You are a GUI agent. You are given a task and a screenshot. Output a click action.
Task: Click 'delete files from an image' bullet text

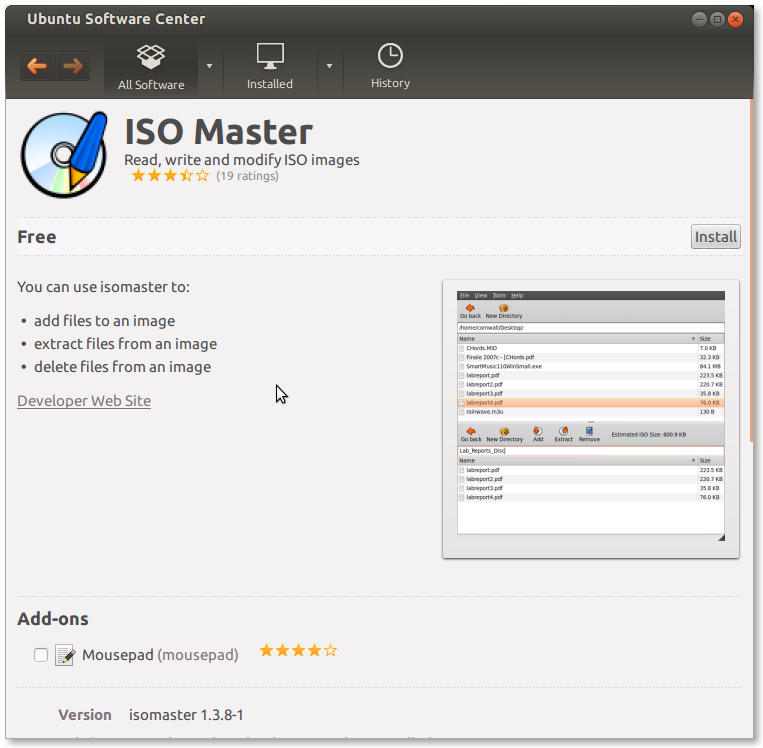point(123,367)
